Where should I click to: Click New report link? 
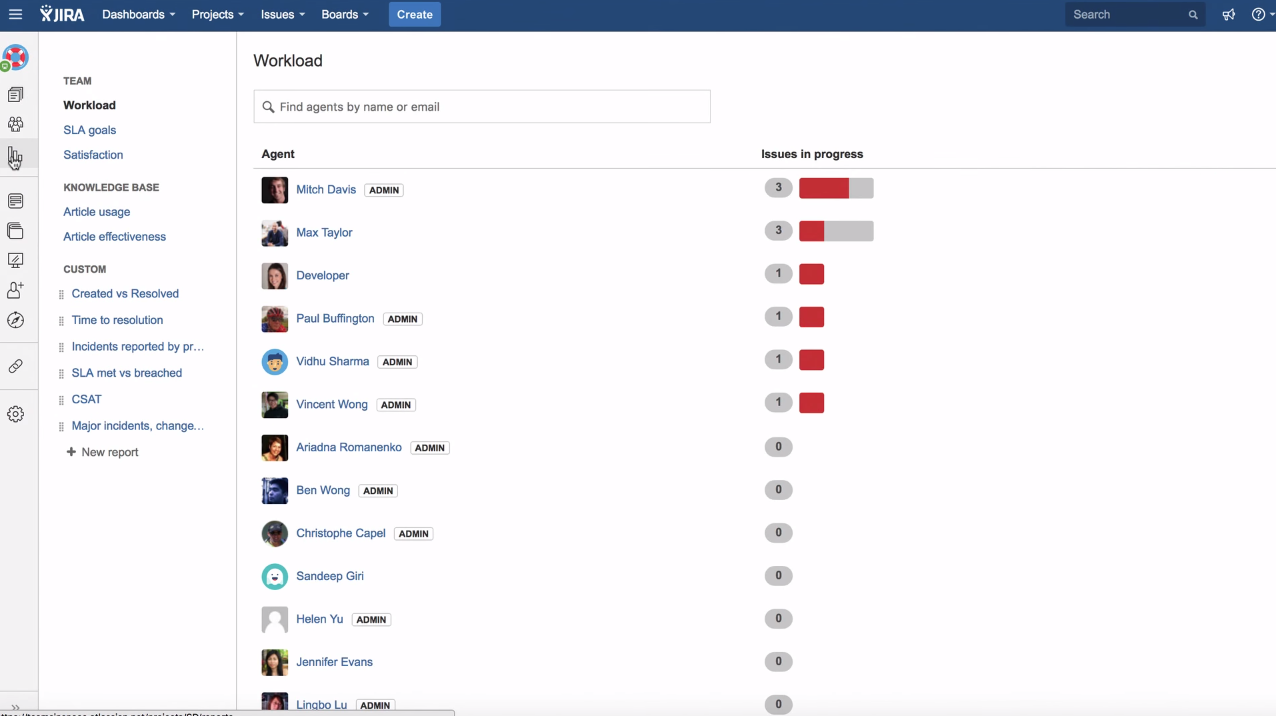click(110, 452)
